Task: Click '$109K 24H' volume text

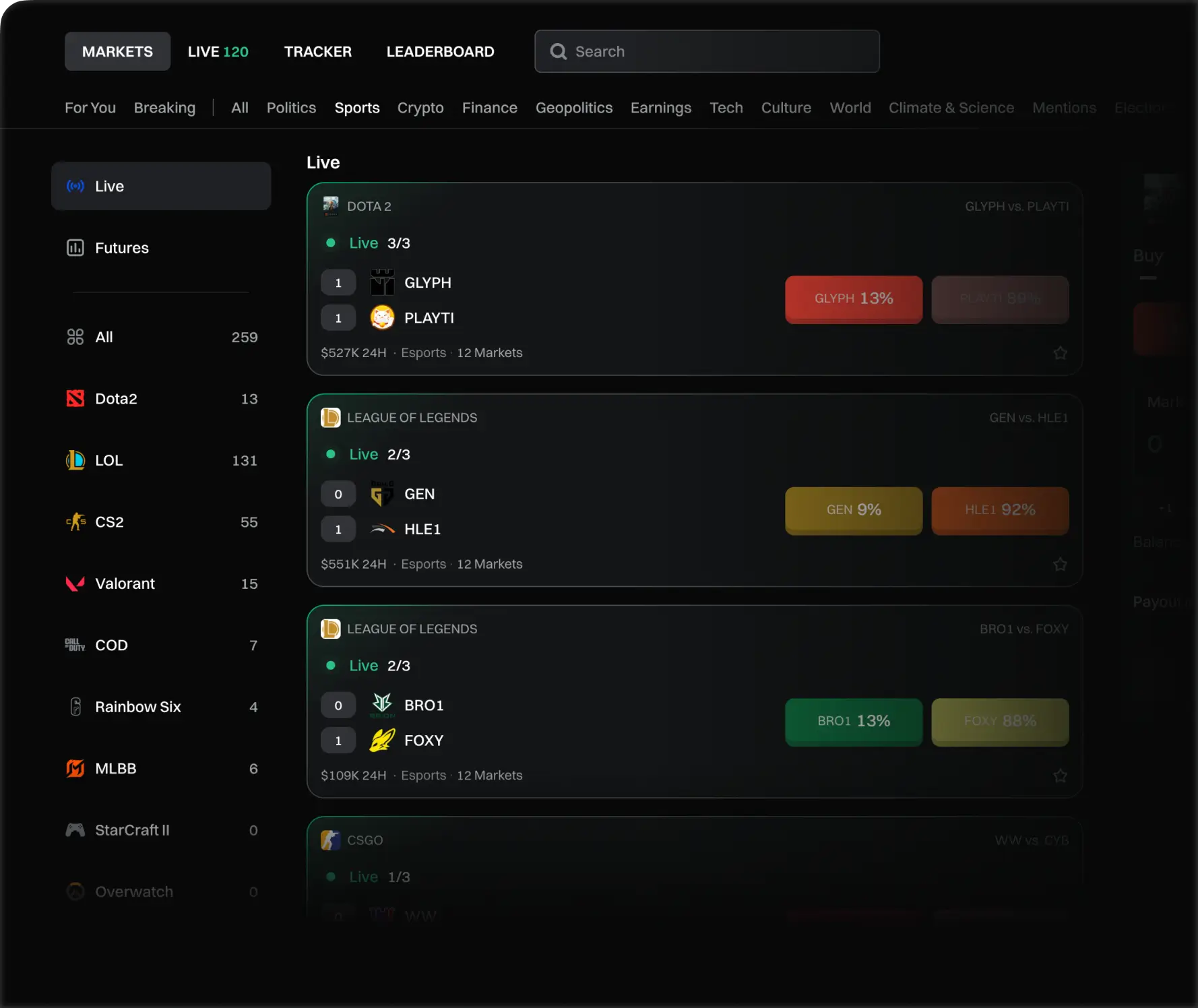Action: coord(354,776)
